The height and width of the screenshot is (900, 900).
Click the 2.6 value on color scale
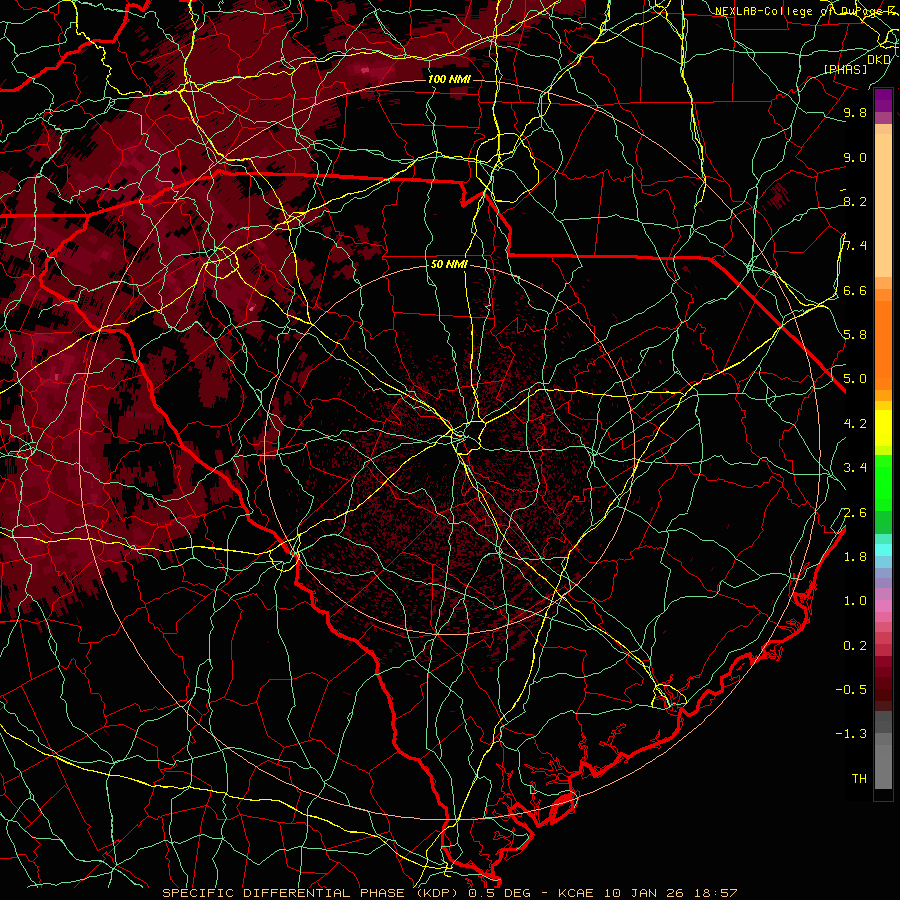coord(855,512)
